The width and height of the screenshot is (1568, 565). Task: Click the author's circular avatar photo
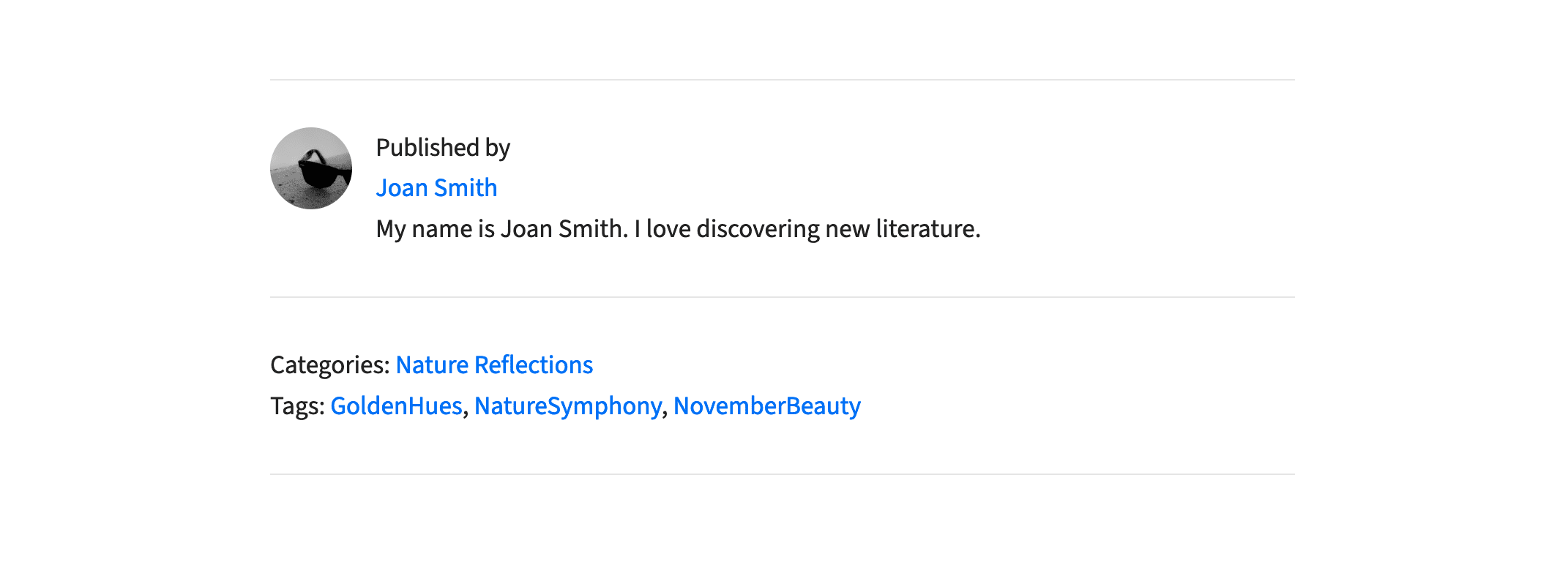point(311,168)
